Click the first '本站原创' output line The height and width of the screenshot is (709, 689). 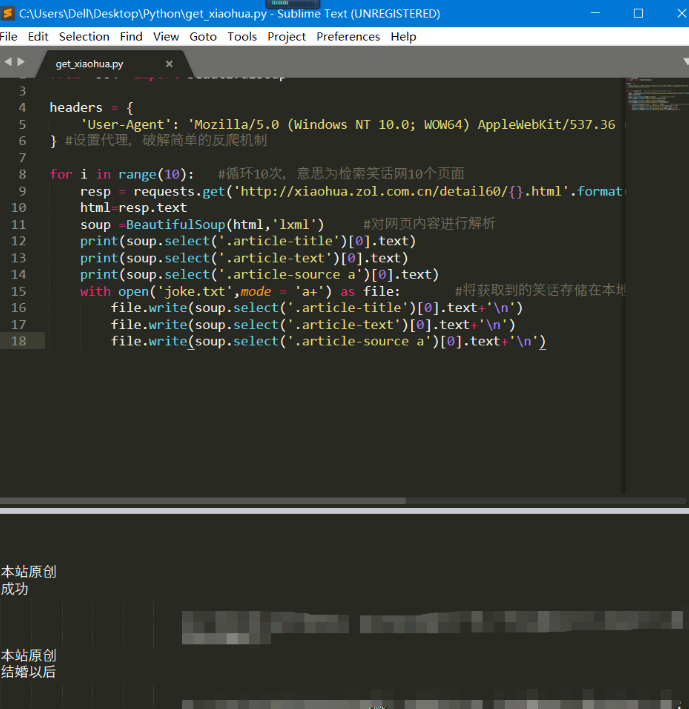tap(28, 572)
